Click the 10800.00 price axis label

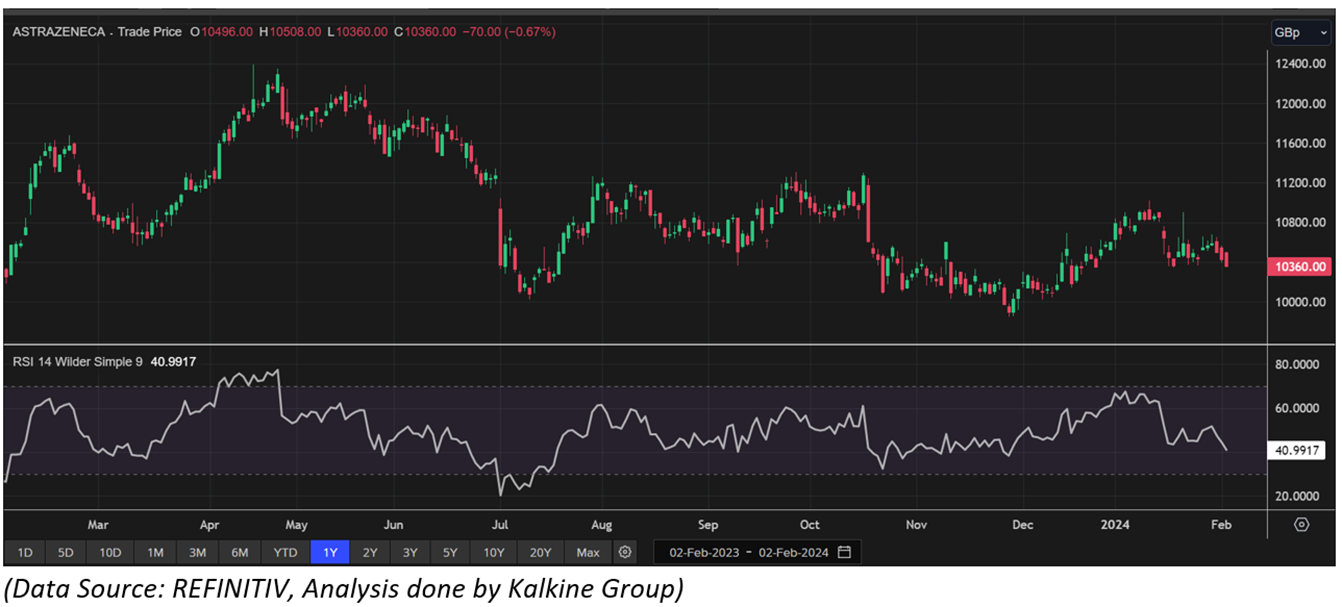(1300, 223)
